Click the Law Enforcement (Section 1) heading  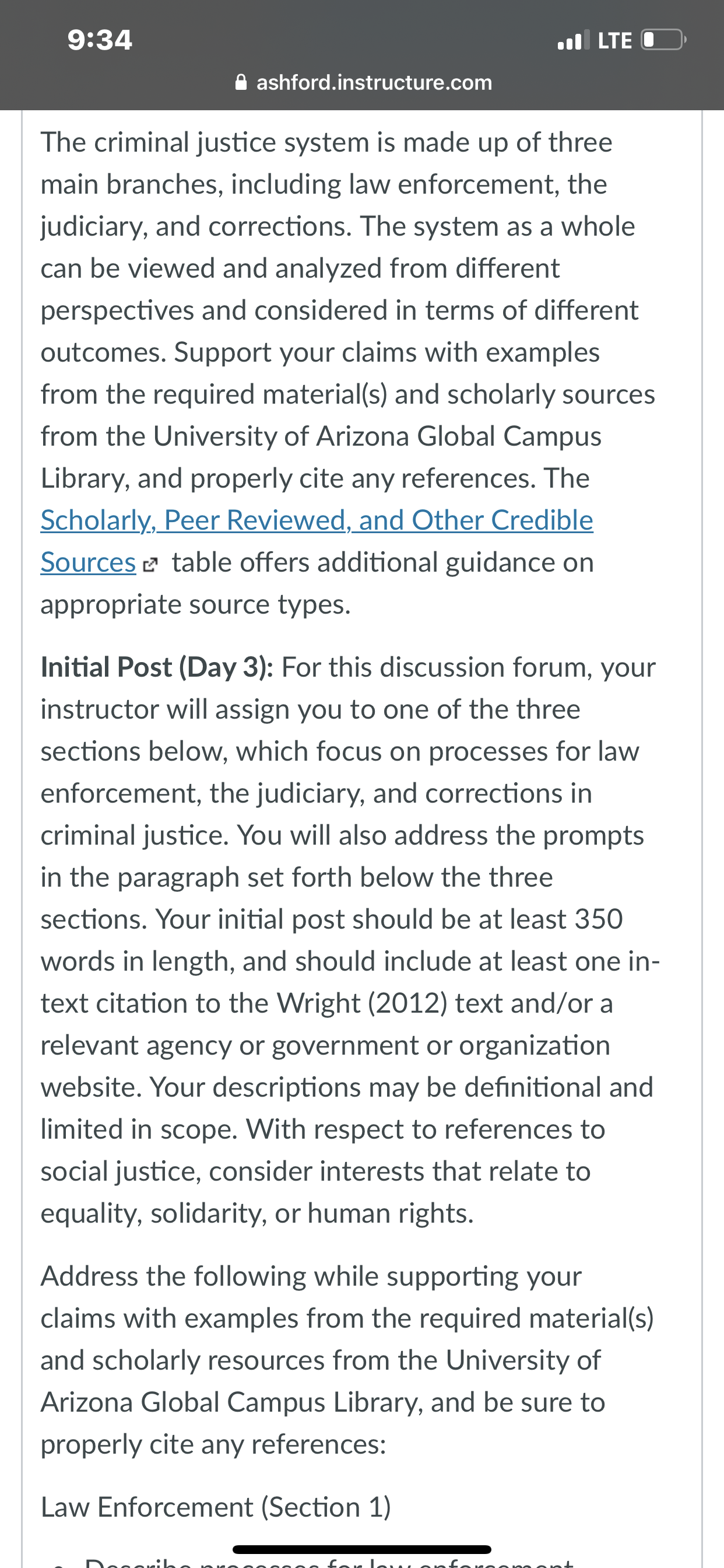pyautogui.click(x=216, y=1507)
